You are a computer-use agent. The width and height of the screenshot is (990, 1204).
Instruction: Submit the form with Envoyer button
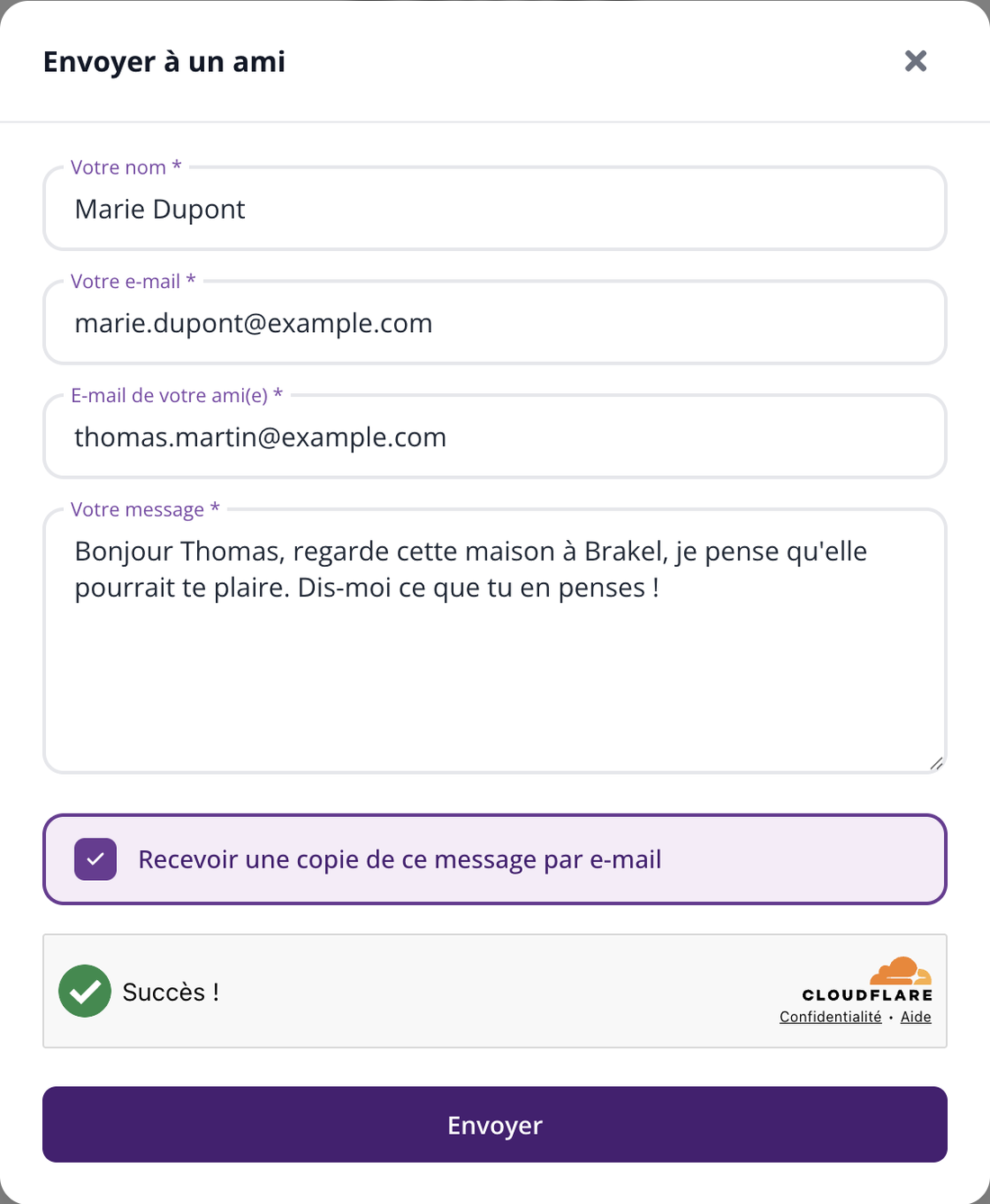[495, 1125]
